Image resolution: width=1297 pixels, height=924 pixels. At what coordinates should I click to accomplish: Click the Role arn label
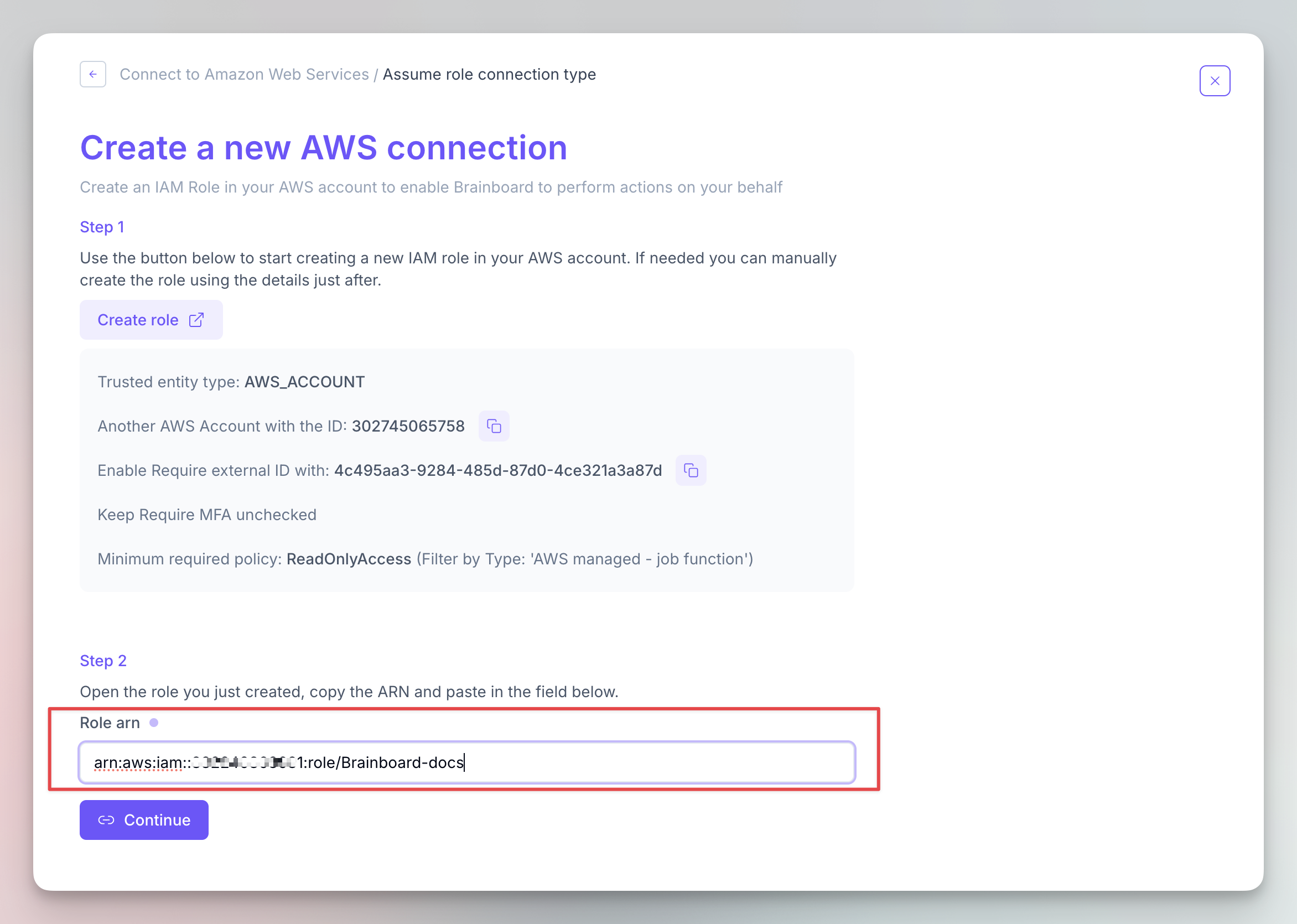pos(110,723)
